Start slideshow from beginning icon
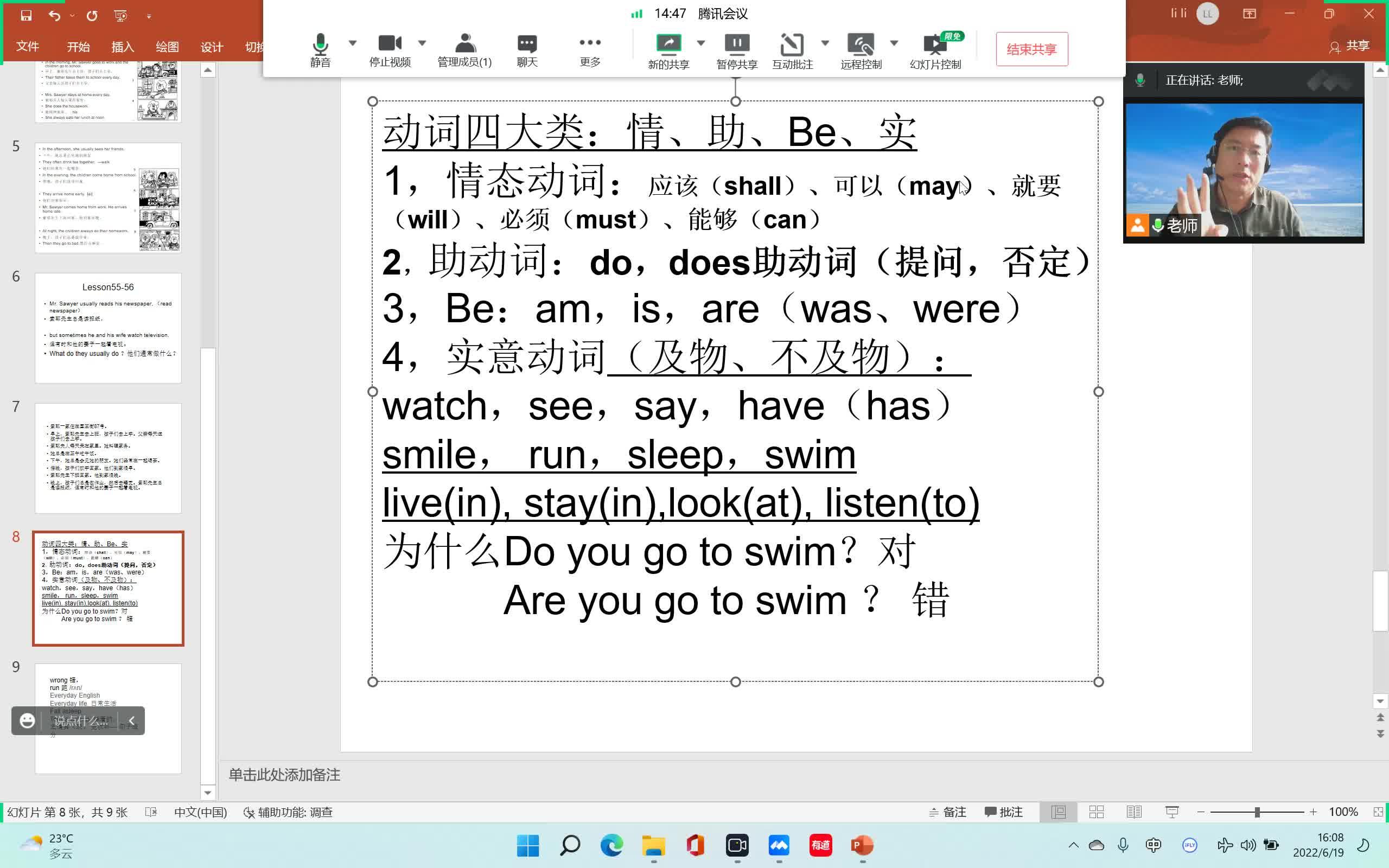 tap(120, 16)
